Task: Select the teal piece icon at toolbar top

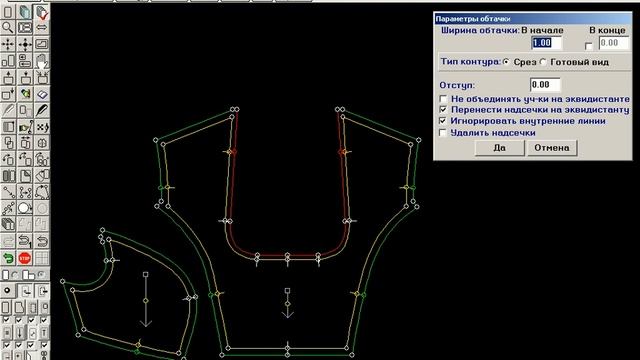Action: pos(25,12)
